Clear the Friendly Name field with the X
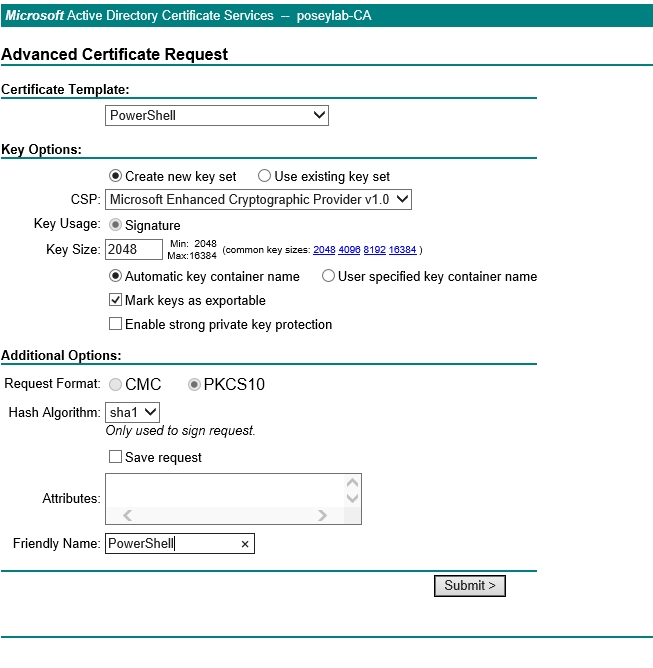Image resolution: width=653 pixels, height=668 pixels. 245,544
